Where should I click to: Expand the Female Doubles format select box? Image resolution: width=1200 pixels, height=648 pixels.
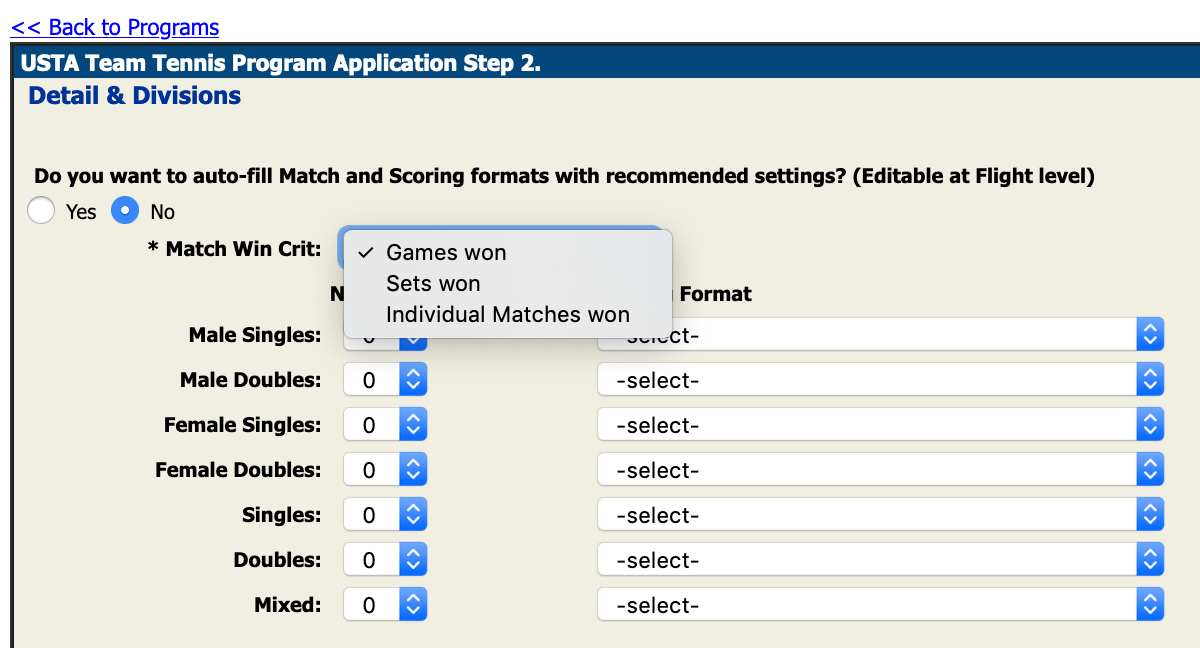click(x=881, y=470)
